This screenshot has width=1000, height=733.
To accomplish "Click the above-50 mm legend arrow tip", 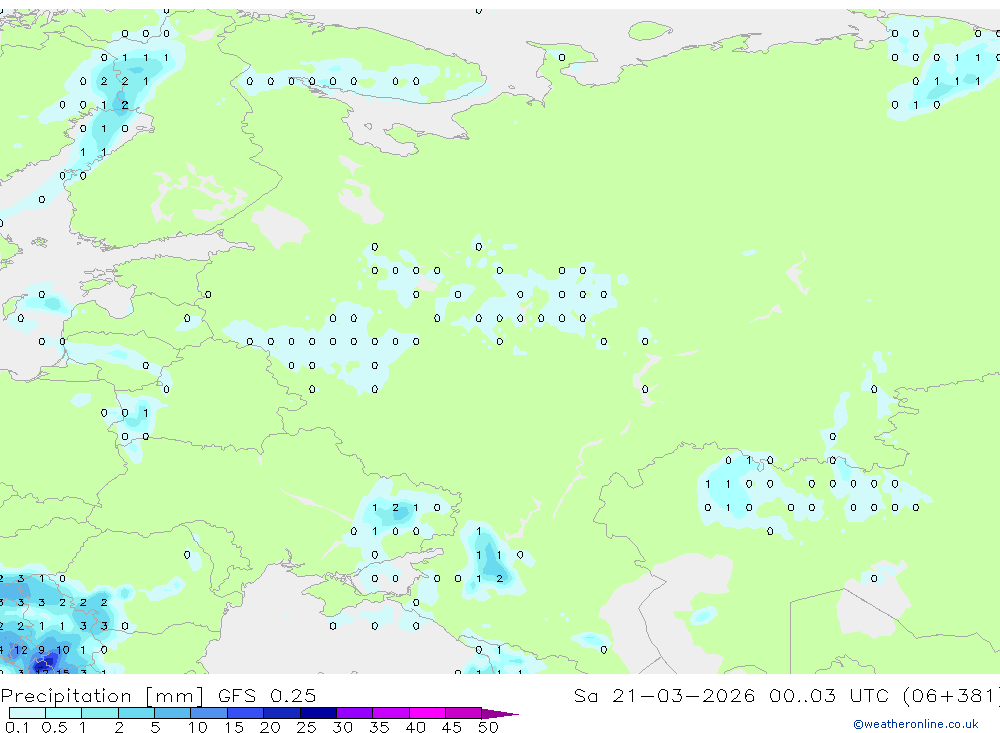I will click(x=501, y=714).
